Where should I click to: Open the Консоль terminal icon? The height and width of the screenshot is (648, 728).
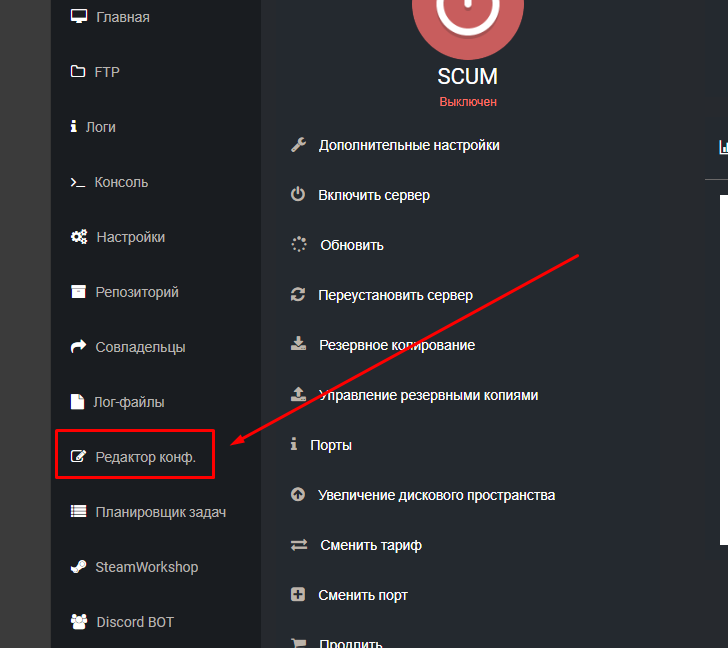tap(78, 182)
